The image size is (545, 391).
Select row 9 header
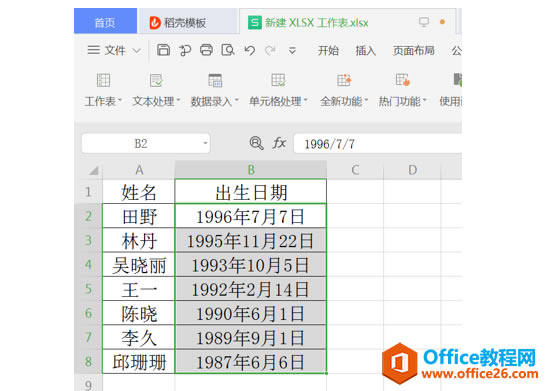click(88, 383)
